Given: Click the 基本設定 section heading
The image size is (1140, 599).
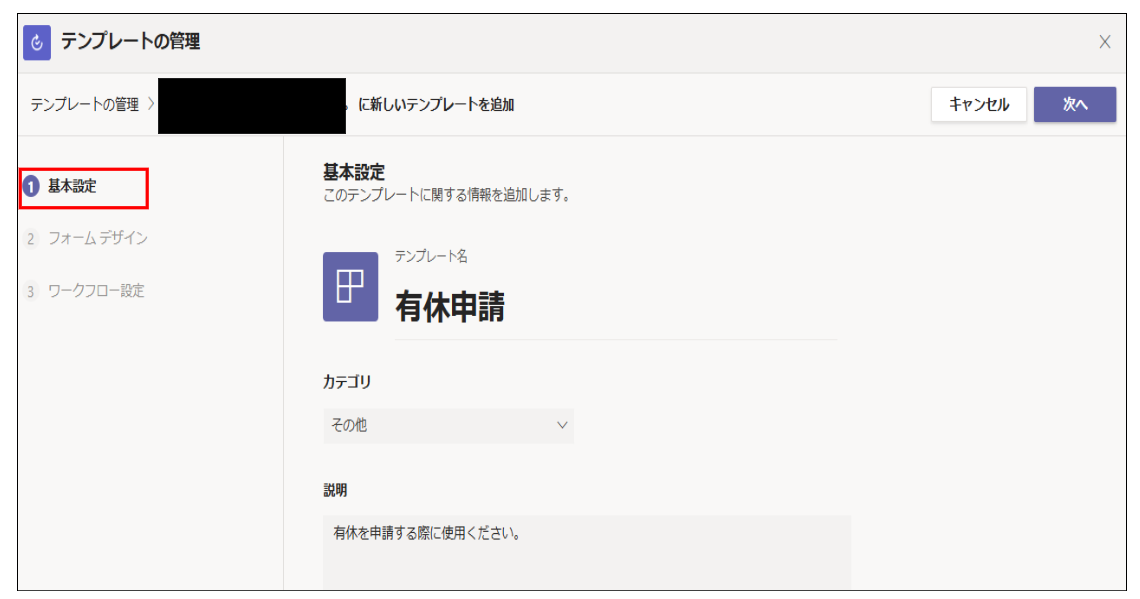Looking at the screenshot, I should [354, 172].
